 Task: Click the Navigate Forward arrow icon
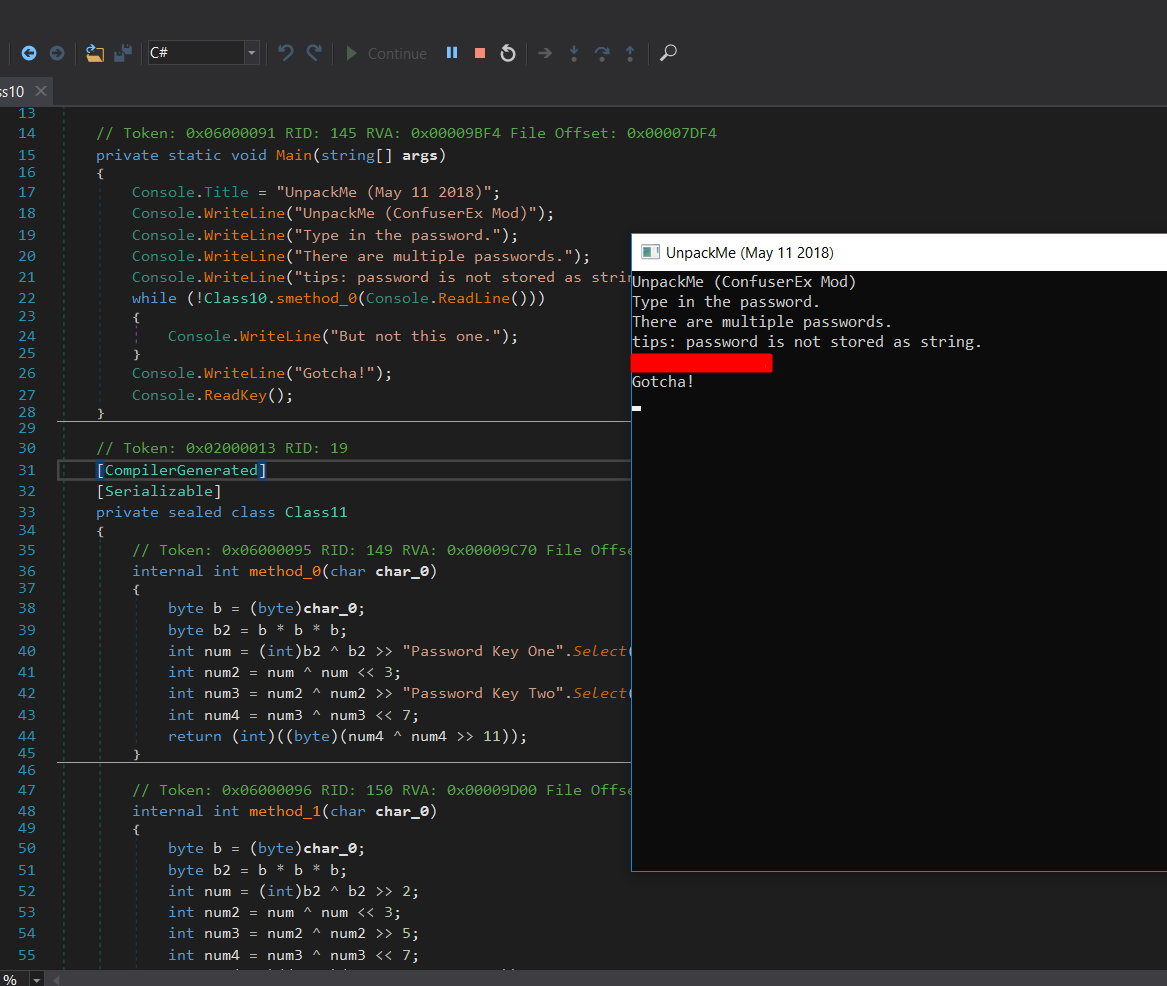(x=57, y=53)
